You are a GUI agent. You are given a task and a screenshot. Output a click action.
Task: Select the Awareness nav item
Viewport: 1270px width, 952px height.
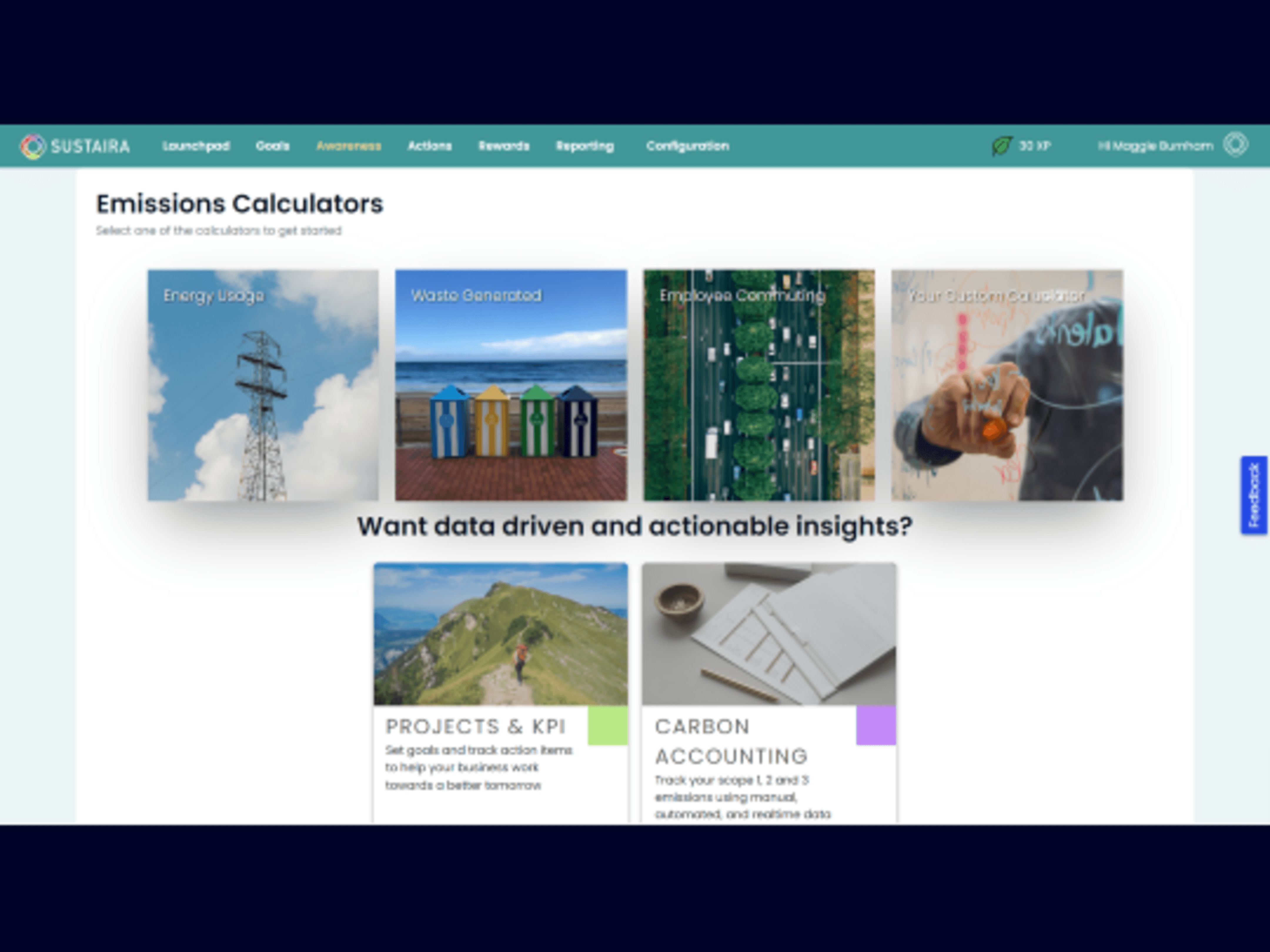point(348,146)
